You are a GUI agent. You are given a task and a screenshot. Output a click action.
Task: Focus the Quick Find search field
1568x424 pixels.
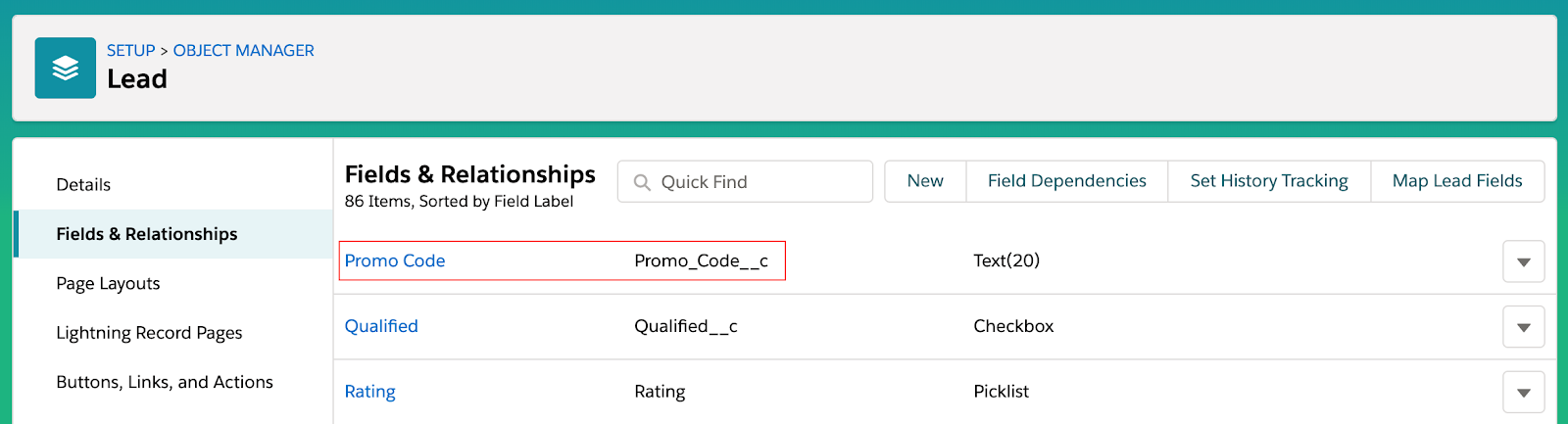(x=755, y=182)
